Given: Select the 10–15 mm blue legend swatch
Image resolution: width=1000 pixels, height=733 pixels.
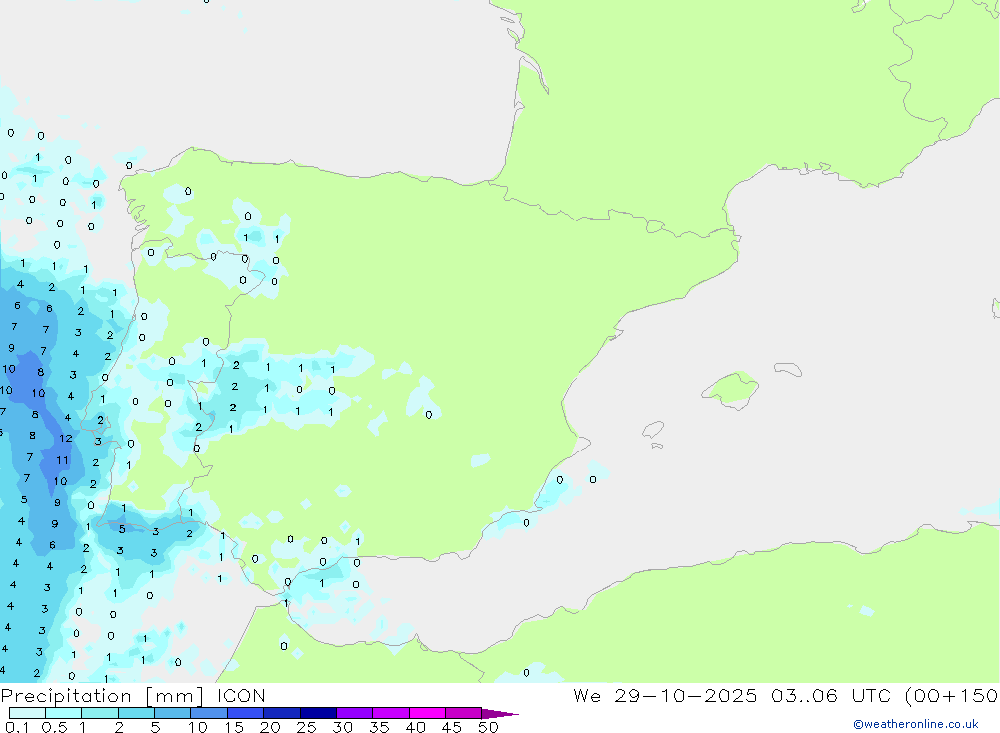Looking at the screenshot, I should click(208, 713).
